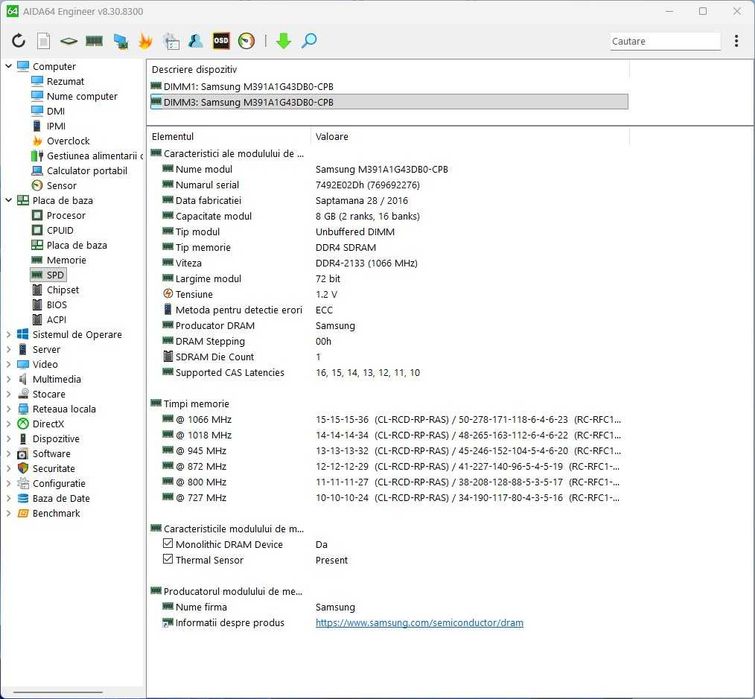Viewport: 755px width, 699px height.
Task: Open the OSD panel icon
Action: pos(221,41)
